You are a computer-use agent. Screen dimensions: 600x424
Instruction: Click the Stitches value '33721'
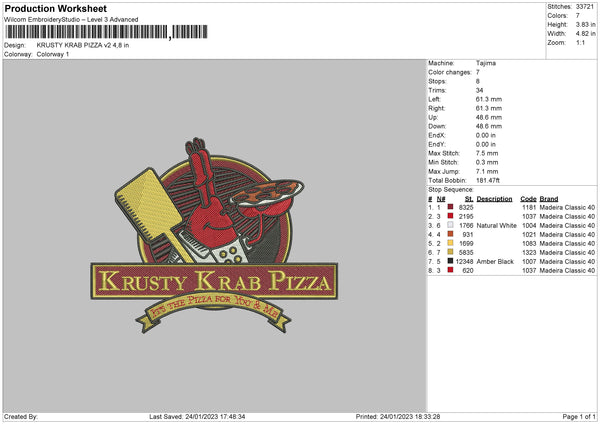pos(585,7)
